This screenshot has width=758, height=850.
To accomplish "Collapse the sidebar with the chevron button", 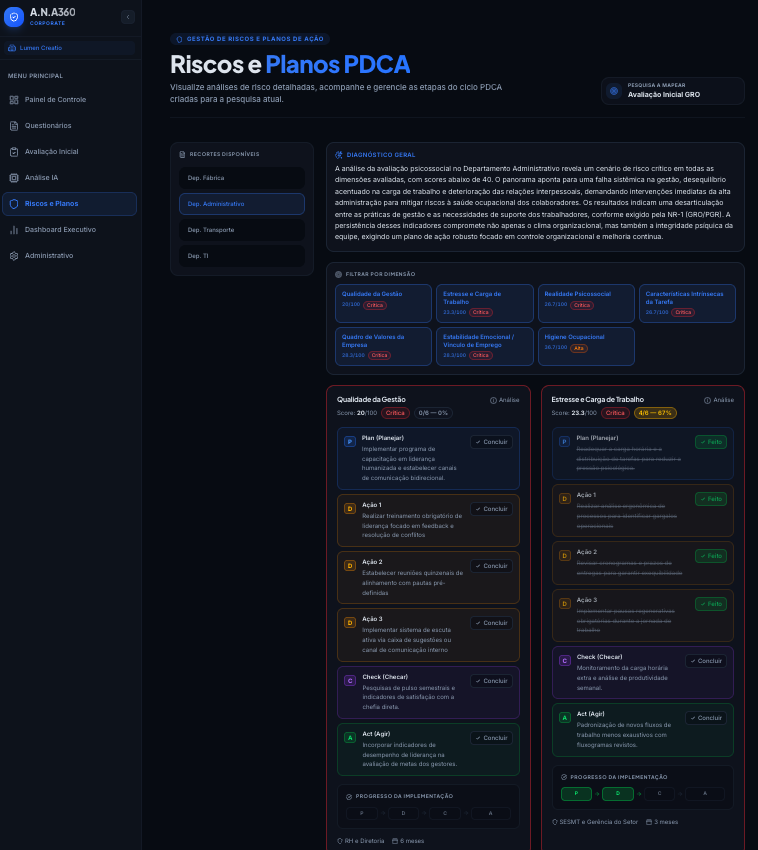I will (128, 17).
